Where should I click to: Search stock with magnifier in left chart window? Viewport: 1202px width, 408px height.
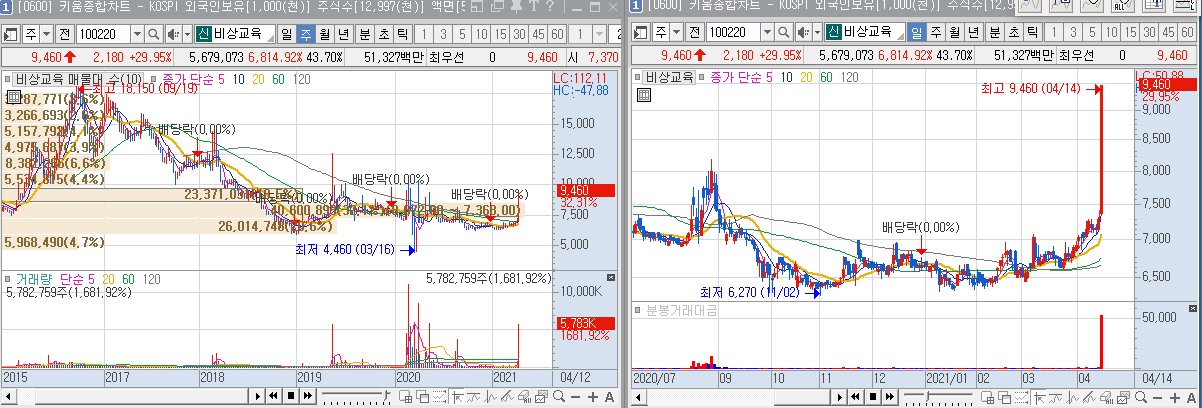[x=153, y=34]
